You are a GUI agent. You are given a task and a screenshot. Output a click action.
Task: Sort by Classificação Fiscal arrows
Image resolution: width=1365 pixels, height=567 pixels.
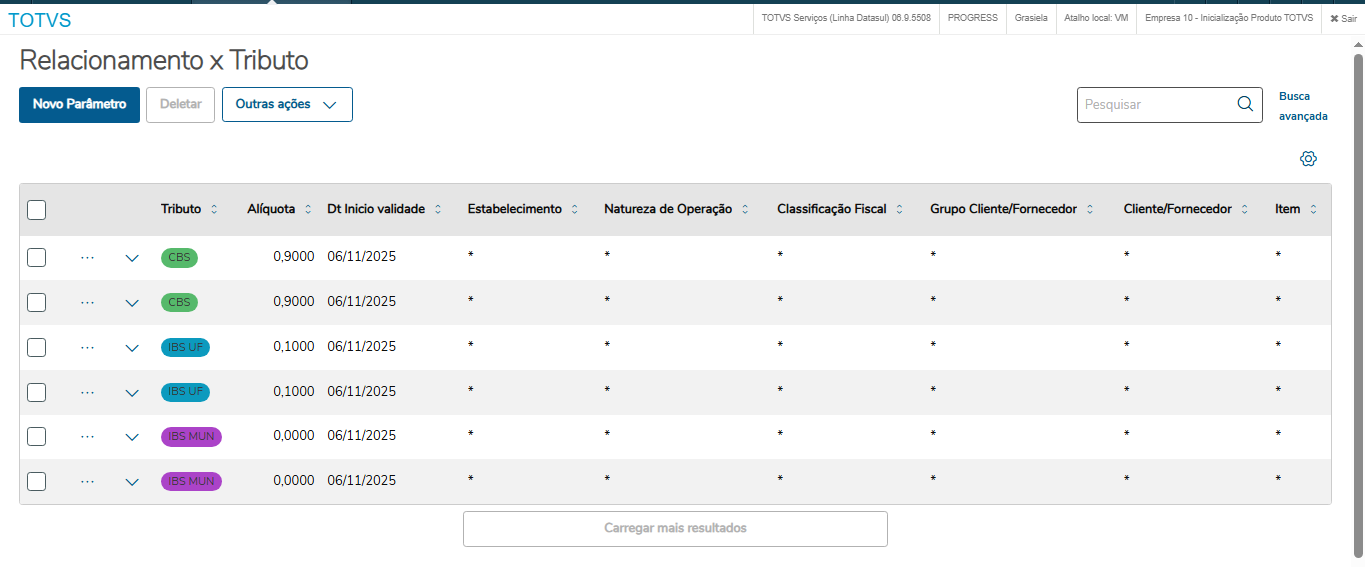pyautogui.click(x=899, y=209)
